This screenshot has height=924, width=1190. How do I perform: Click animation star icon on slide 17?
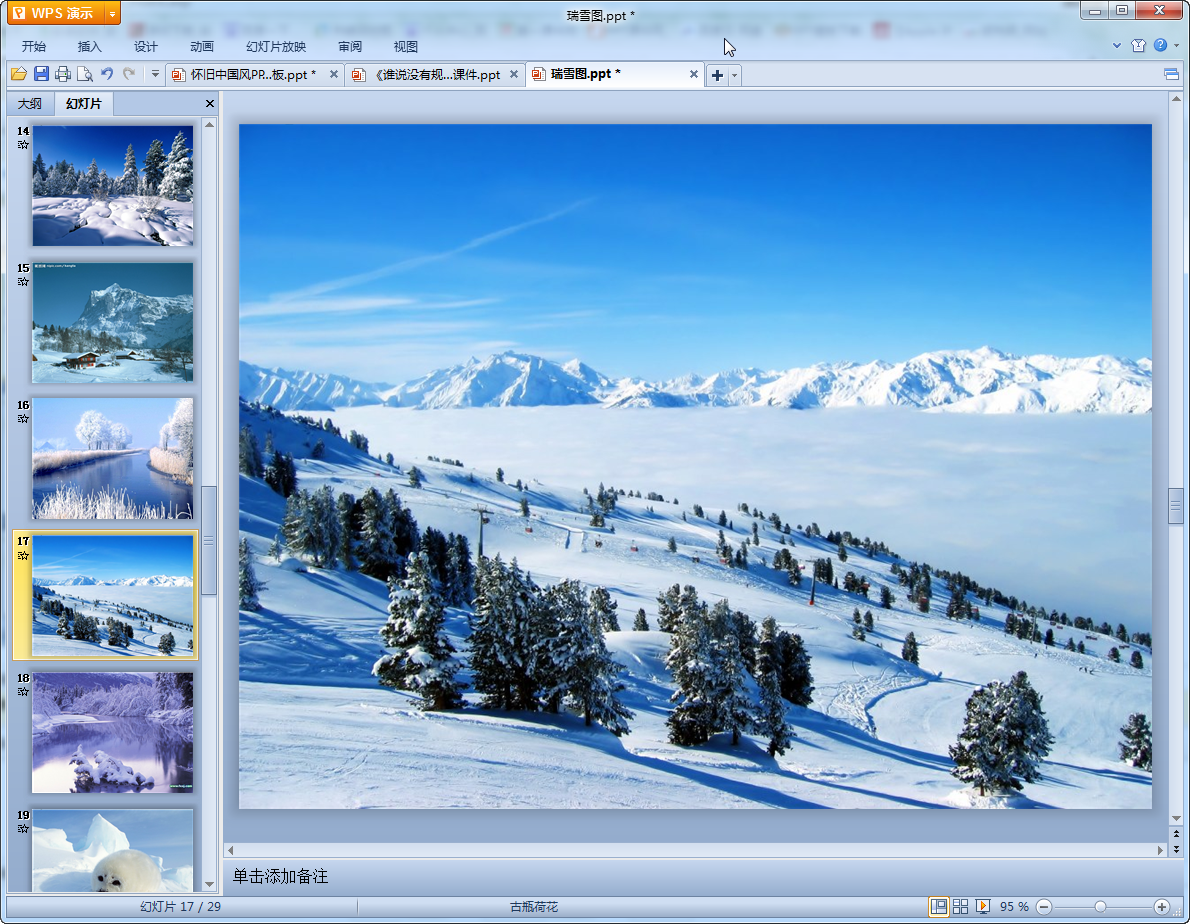[24, 555]
